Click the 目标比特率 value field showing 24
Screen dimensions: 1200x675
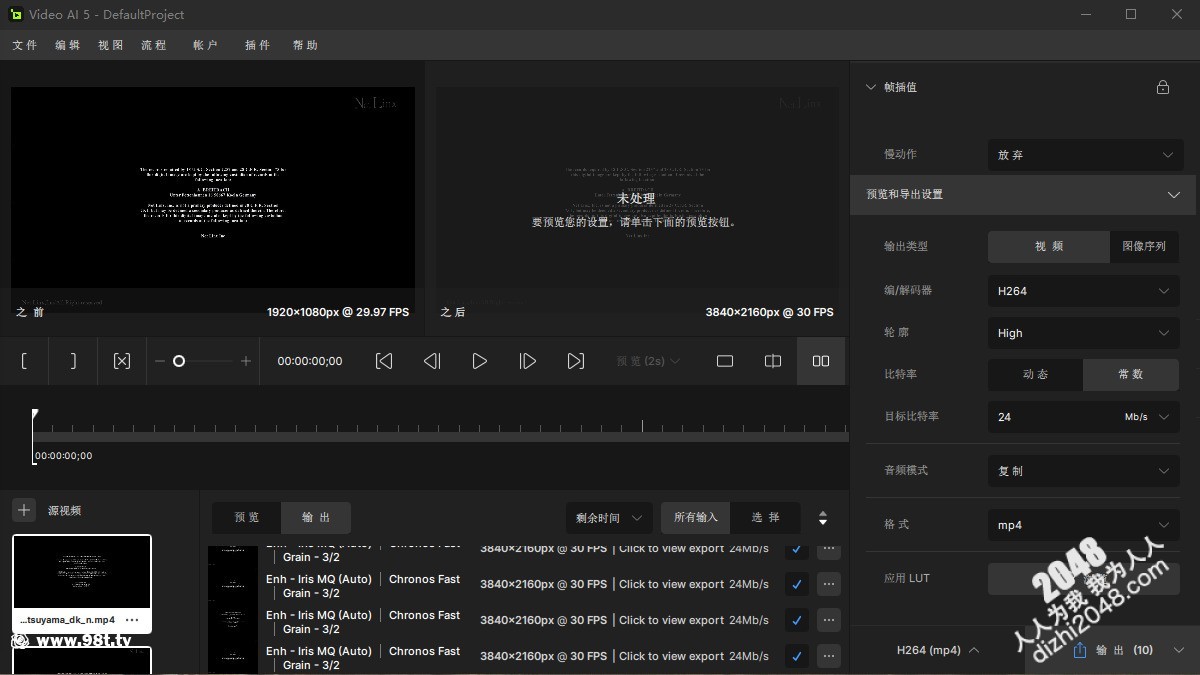tap(1050, 417)
